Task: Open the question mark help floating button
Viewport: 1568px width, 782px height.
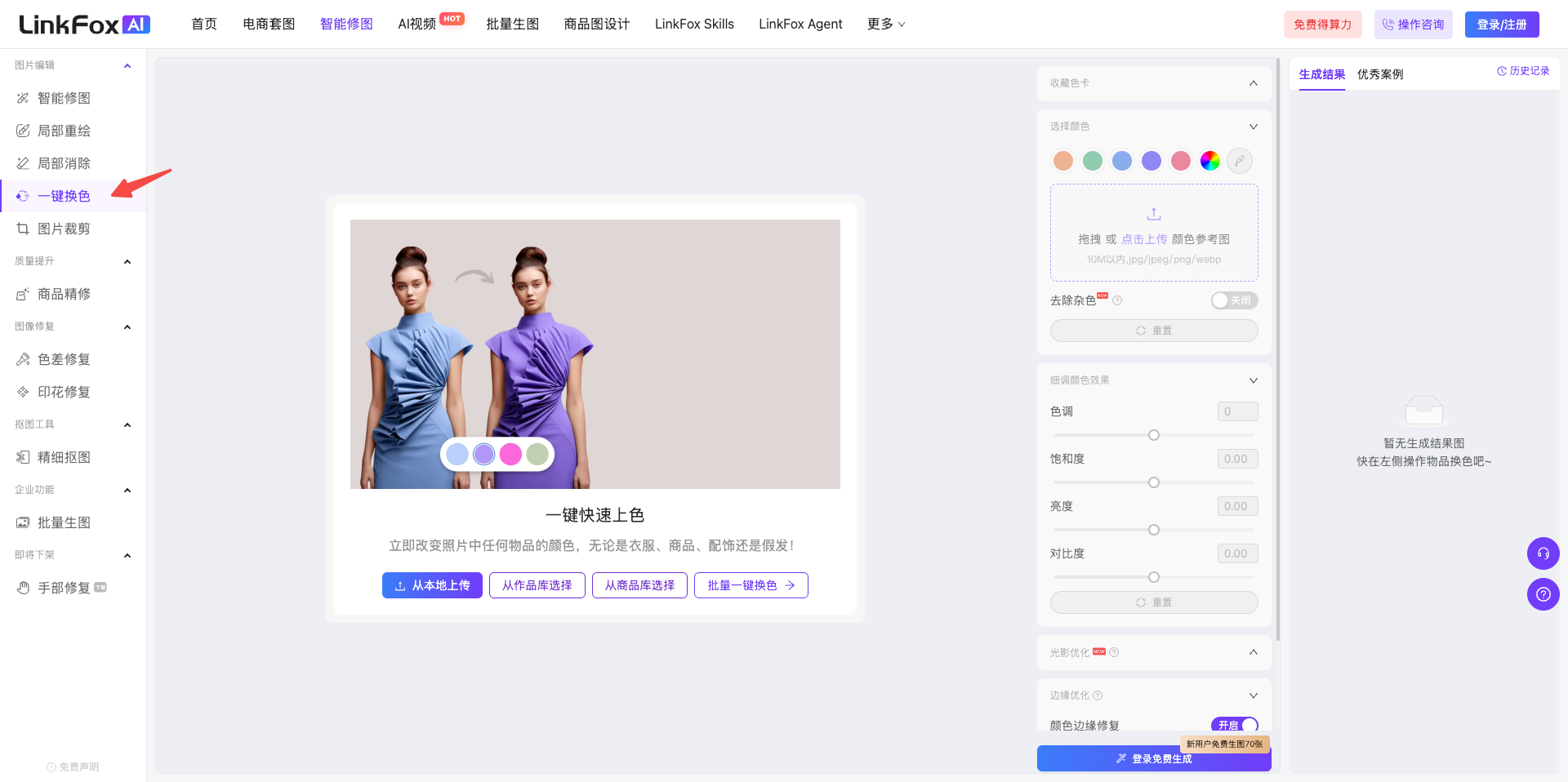Action: (x=1543, y=594)
